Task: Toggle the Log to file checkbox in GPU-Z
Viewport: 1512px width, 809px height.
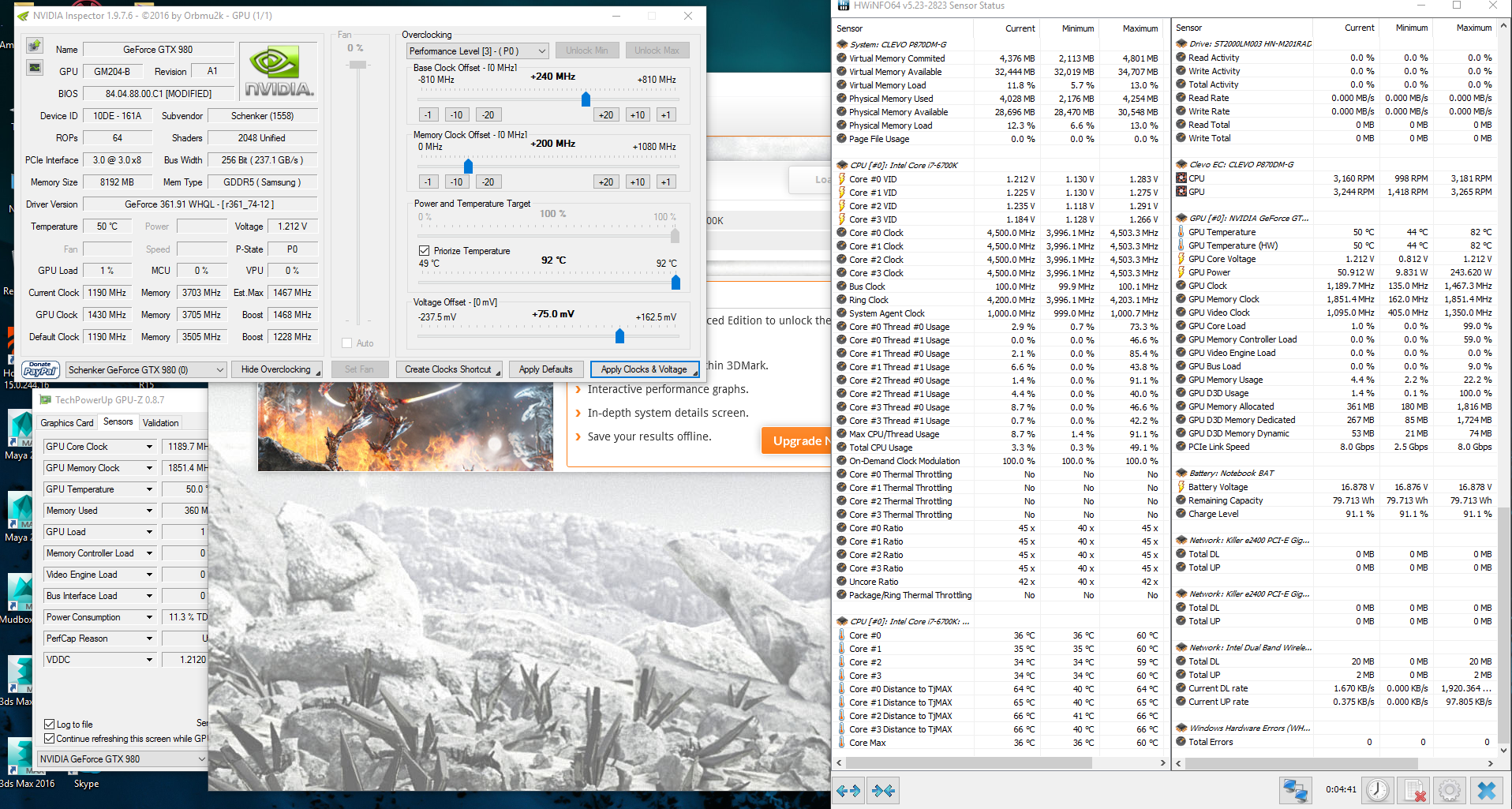Action: 50,725
